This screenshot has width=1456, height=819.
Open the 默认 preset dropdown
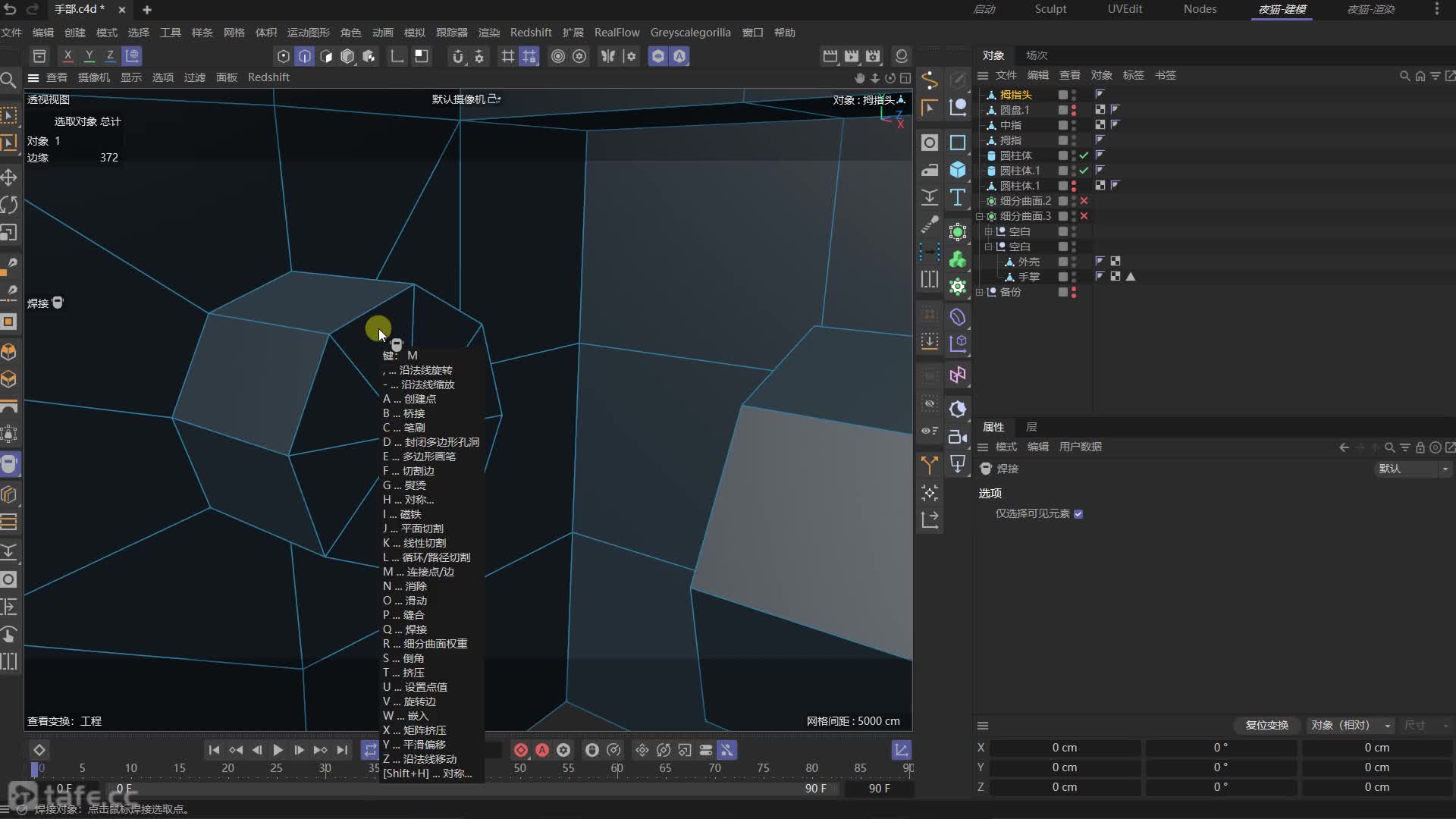(x=1413, y=469)
